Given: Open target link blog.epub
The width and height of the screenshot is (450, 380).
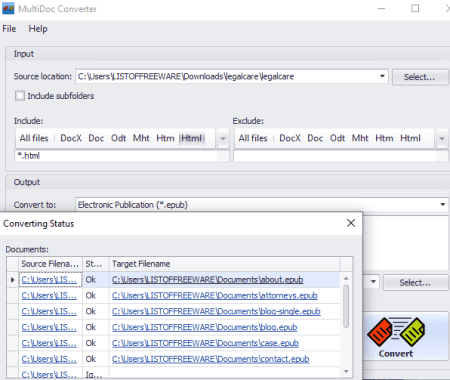Looking at the screenshot, I should point(204,327).
